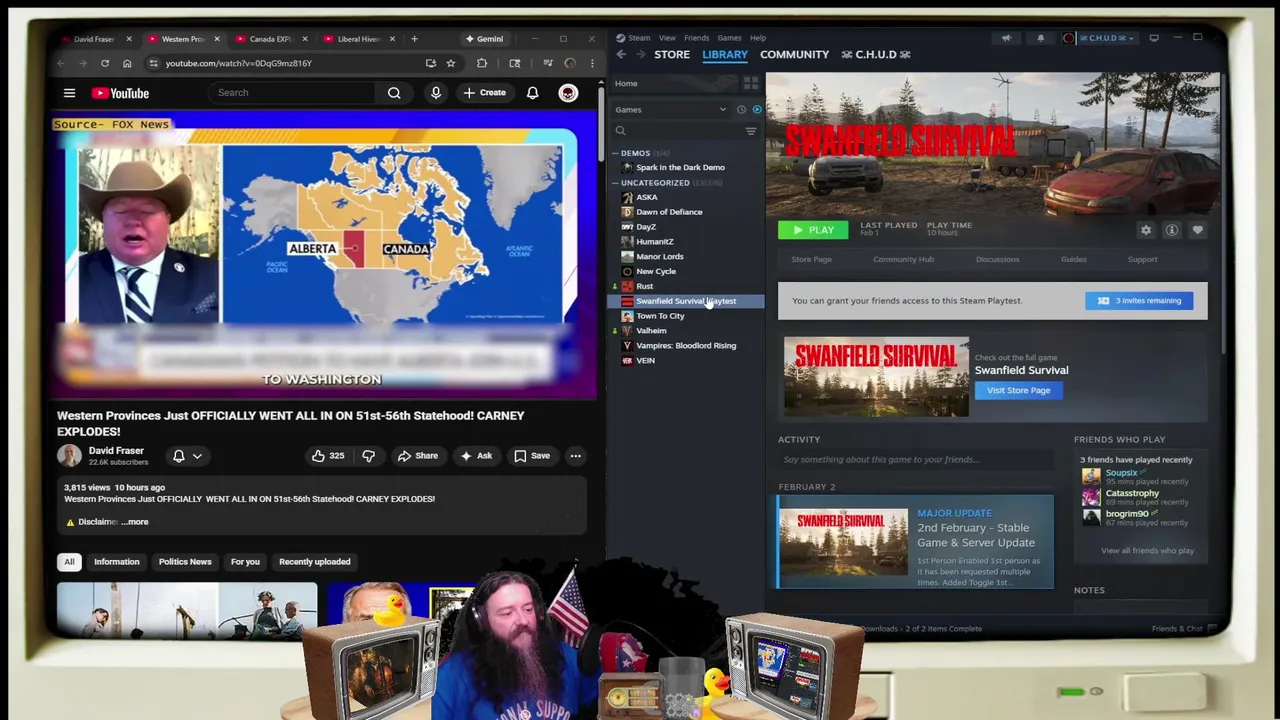Viewport: 1280px width, 720px height.
Task: Select the Recently uploaded filter chip
Action: click(x=314, y=562)
